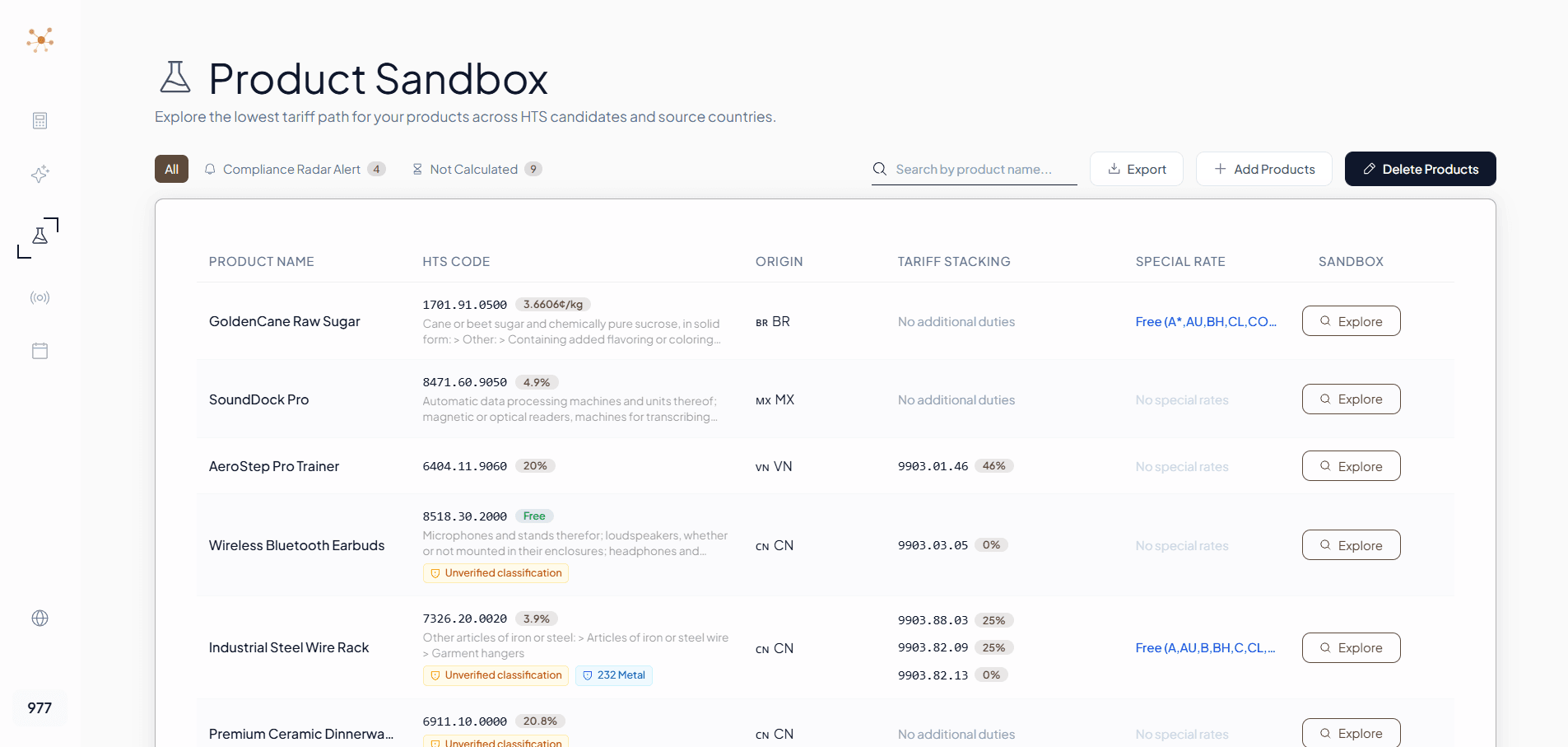
Task: Click the SANDBOX column header
Action: point(1351,262)
